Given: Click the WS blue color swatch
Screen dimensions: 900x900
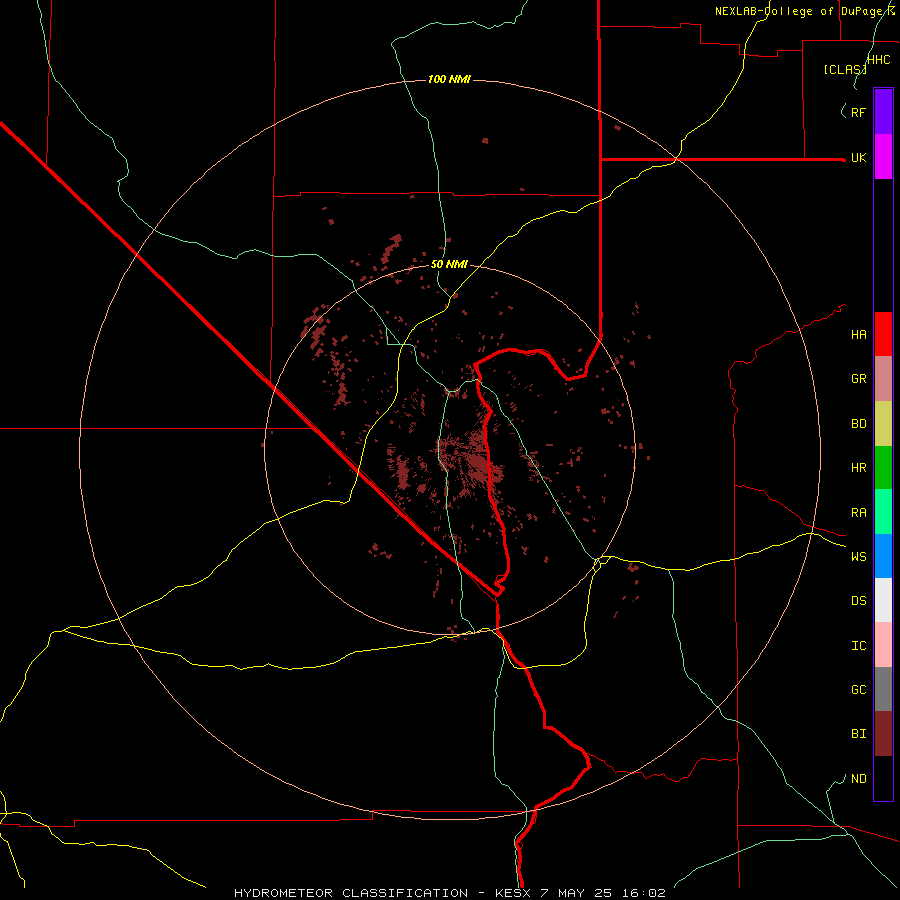Looking at the screenshot, I should (x=883, y=556).
